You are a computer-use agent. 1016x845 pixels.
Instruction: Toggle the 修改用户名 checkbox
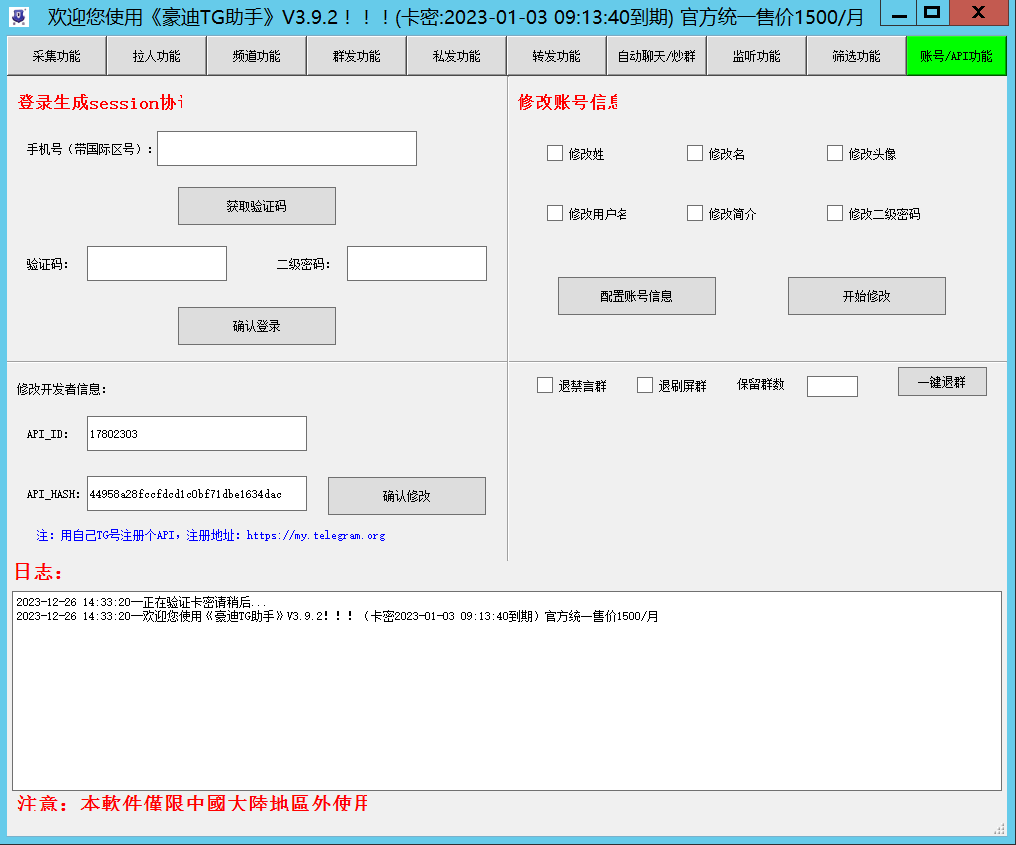(x=555, y=214)
